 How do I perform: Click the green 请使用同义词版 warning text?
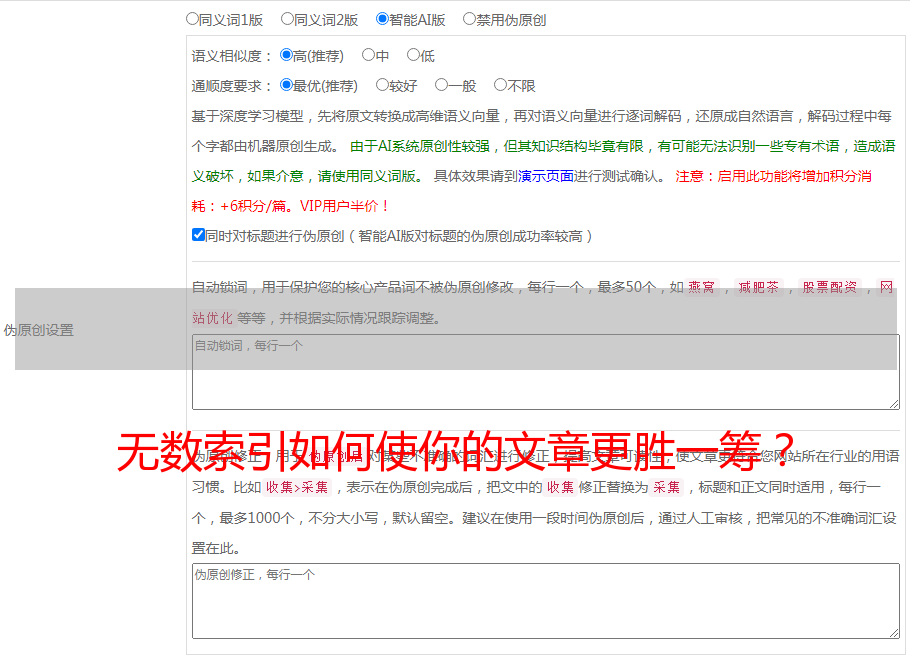coord(367,176)
